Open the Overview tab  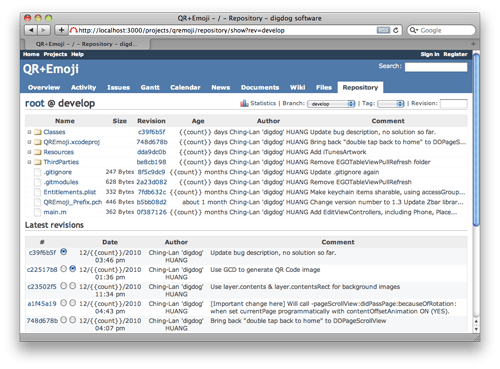click(44, 87)
